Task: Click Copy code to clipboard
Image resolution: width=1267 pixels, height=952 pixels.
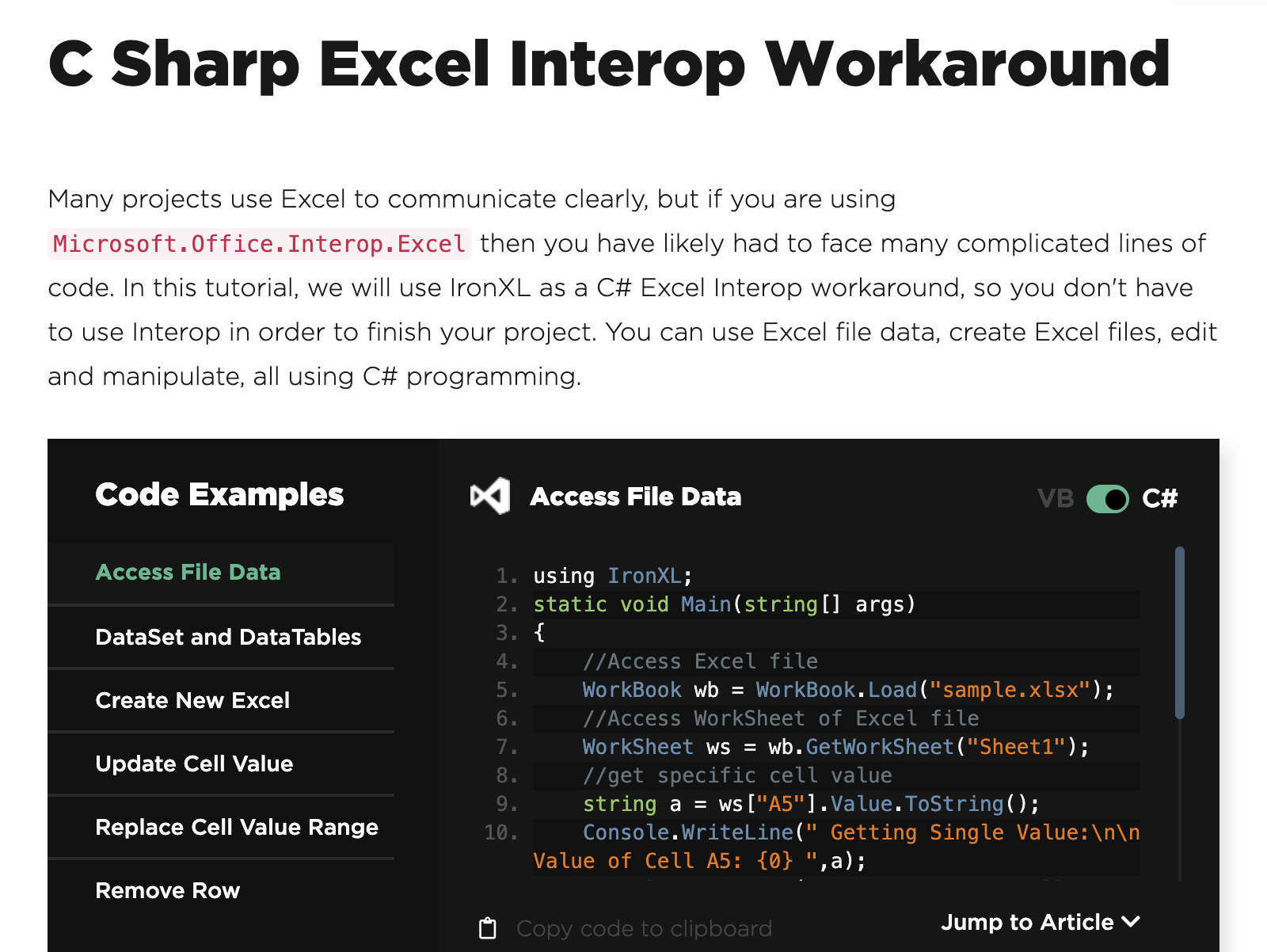Action: click(644, 927)
